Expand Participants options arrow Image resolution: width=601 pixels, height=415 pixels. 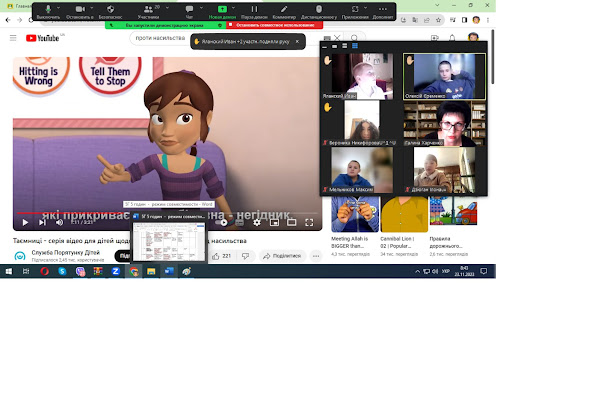pos(167,8)
